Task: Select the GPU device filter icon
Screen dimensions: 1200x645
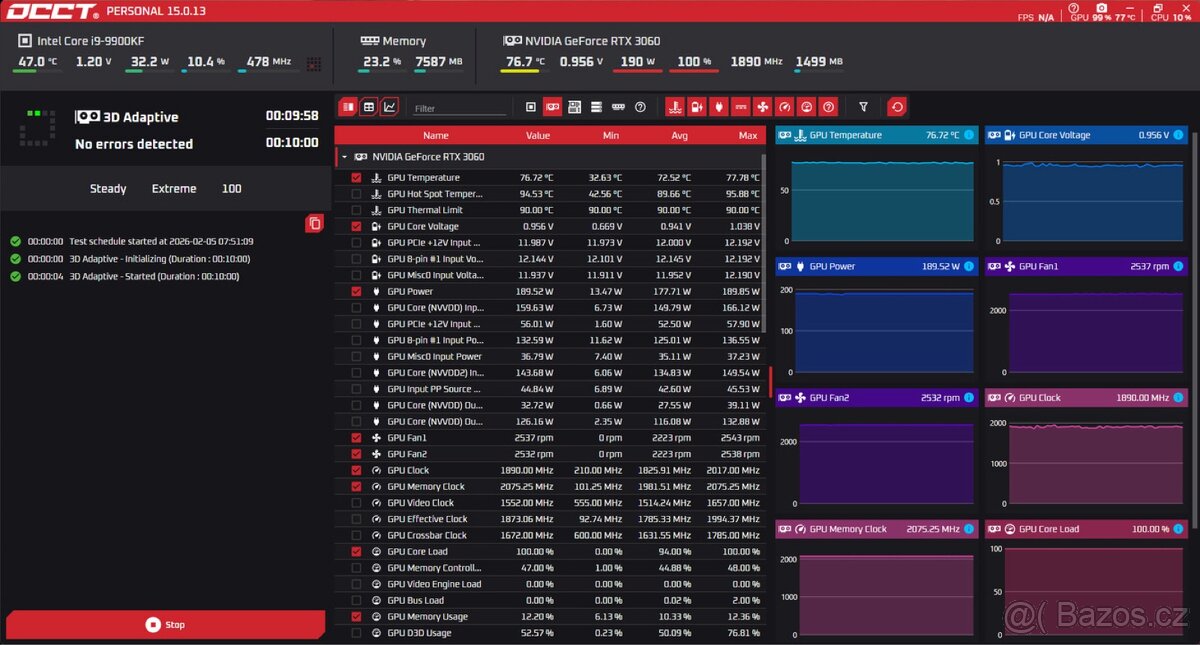Action: tap(552, 106)
